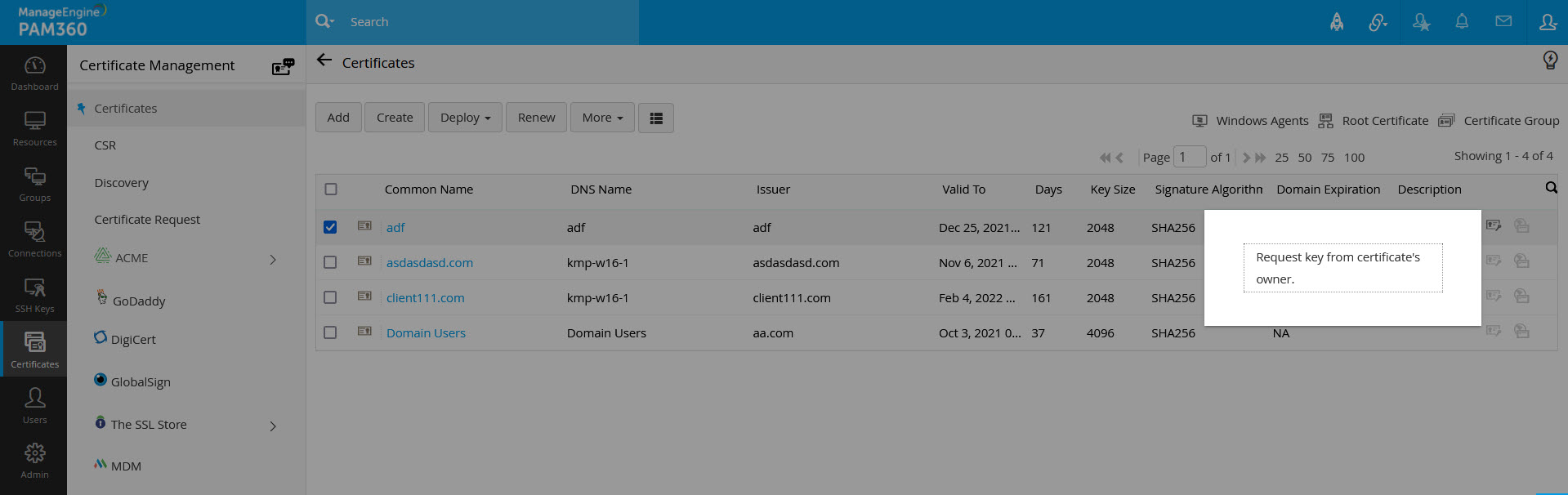Click the back arrow beside Certificates title

324,60
